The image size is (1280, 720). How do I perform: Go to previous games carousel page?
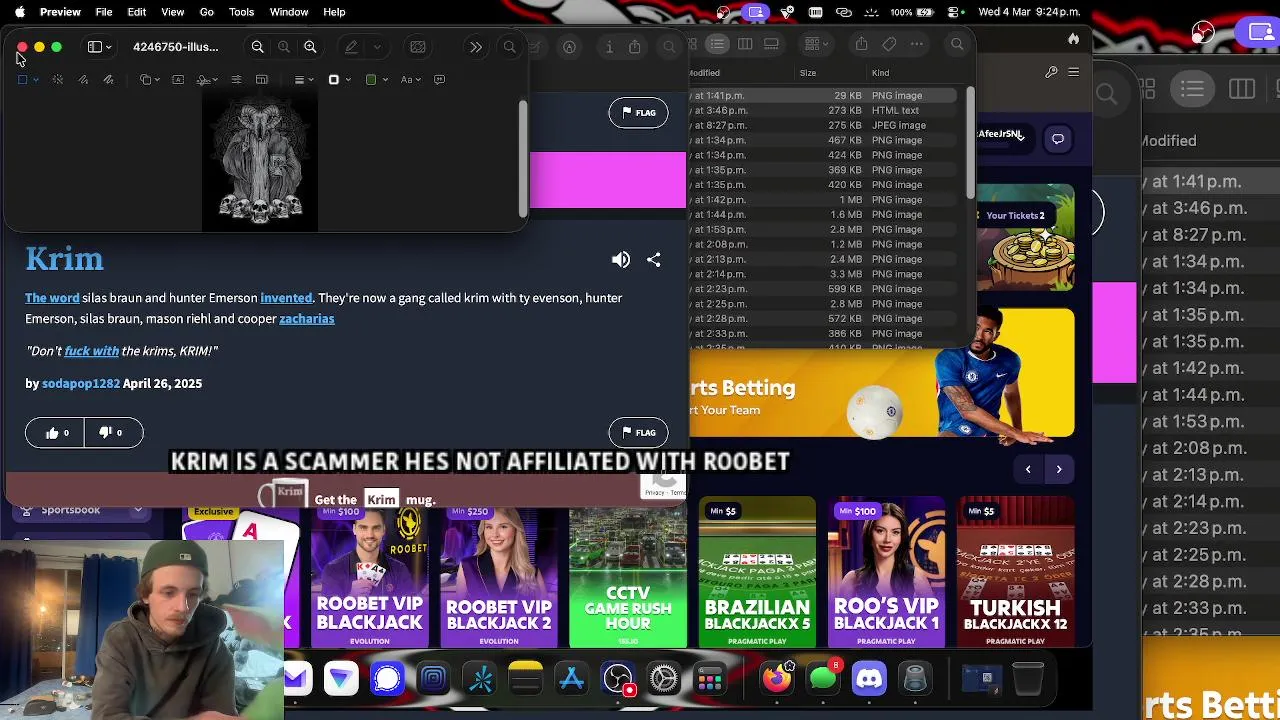coord(1028,469)
